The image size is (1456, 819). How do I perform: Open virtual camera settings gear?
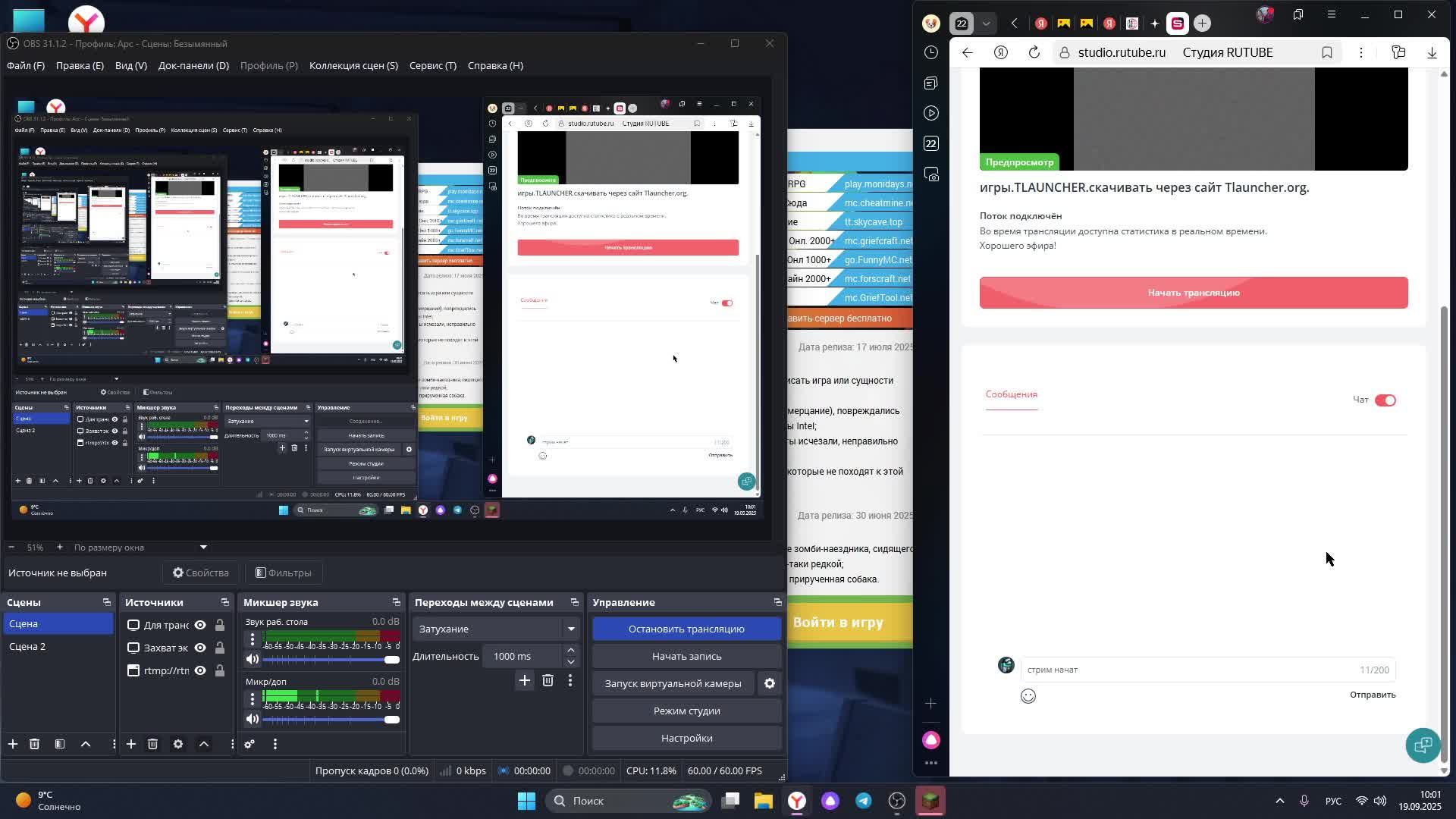point(770,683)
